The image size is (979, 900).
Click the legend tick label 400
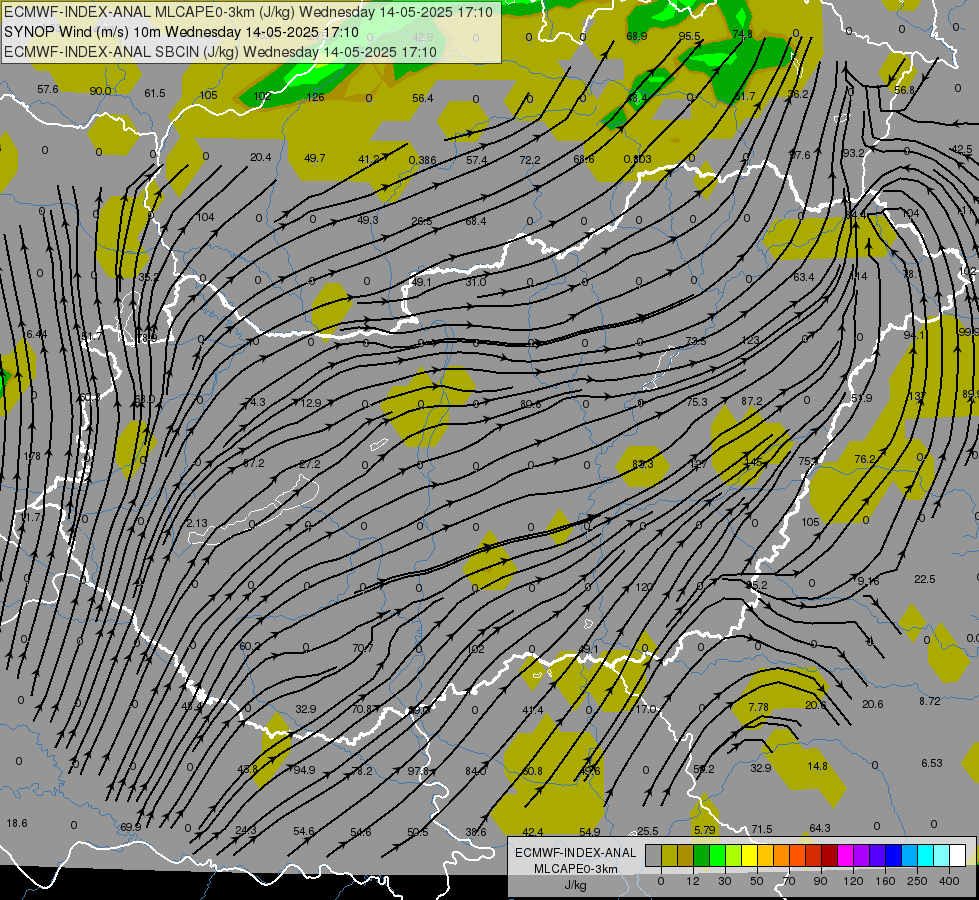(949, 881)
